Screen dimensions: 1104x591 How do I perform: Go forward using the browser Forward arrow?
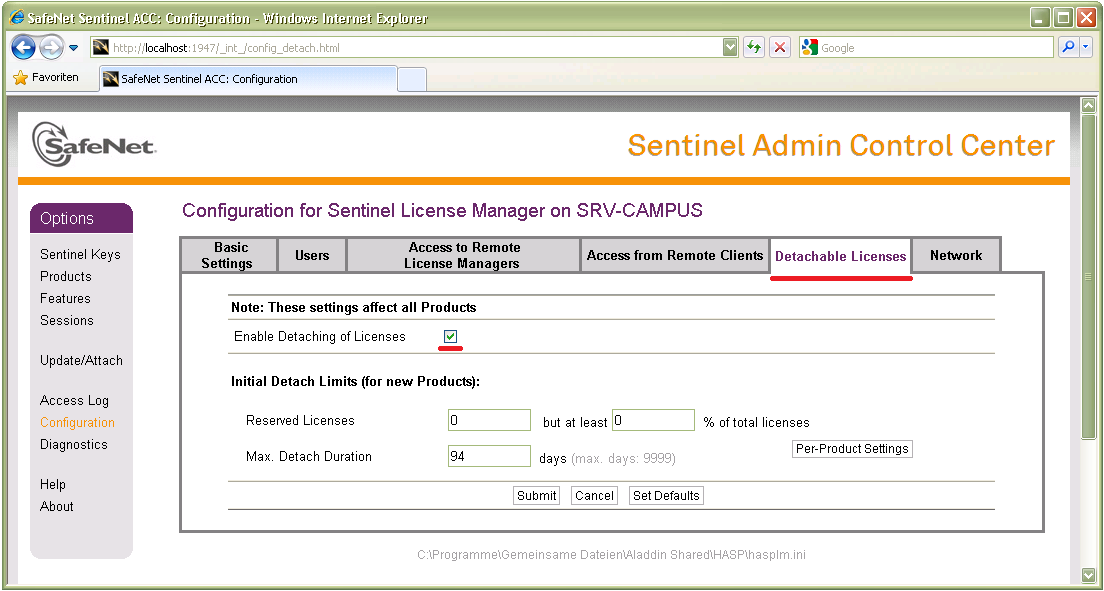[51, 48]
